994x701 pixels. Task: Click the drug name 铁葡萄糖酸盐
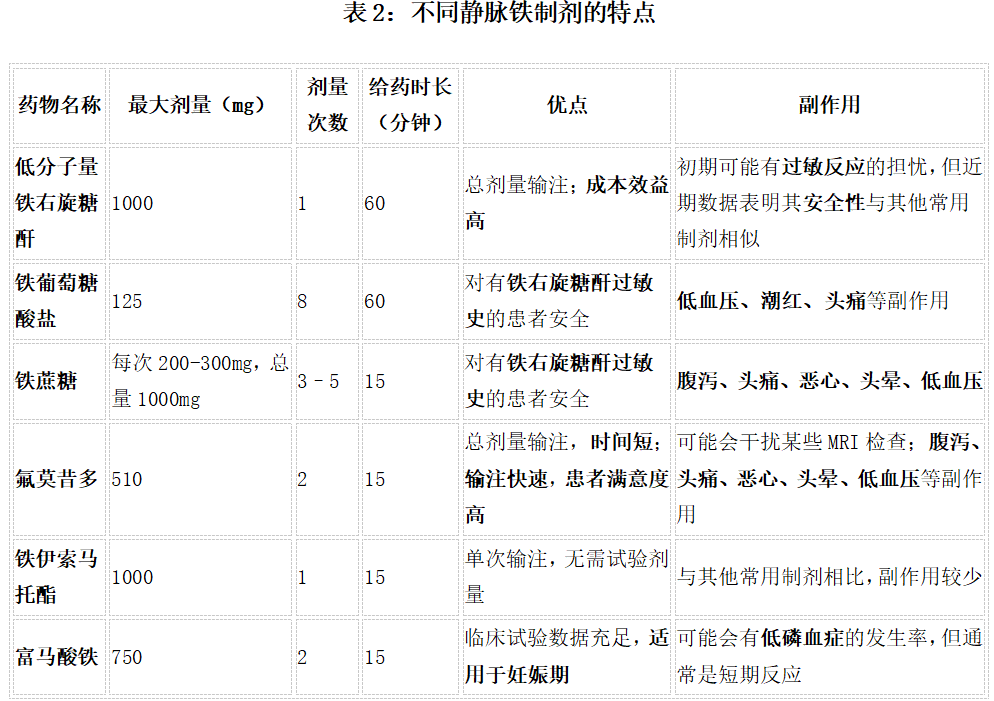tap(58, 301)
